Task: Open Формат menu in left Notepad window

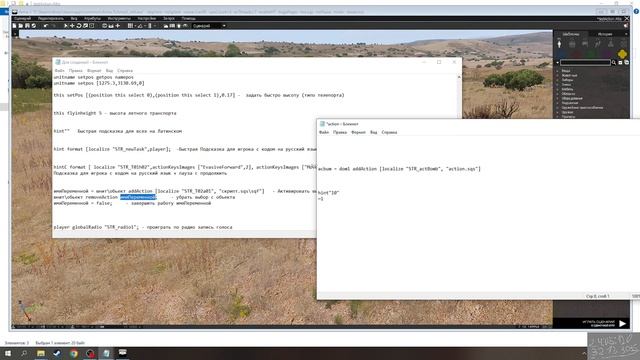Action: coord(94,71)
